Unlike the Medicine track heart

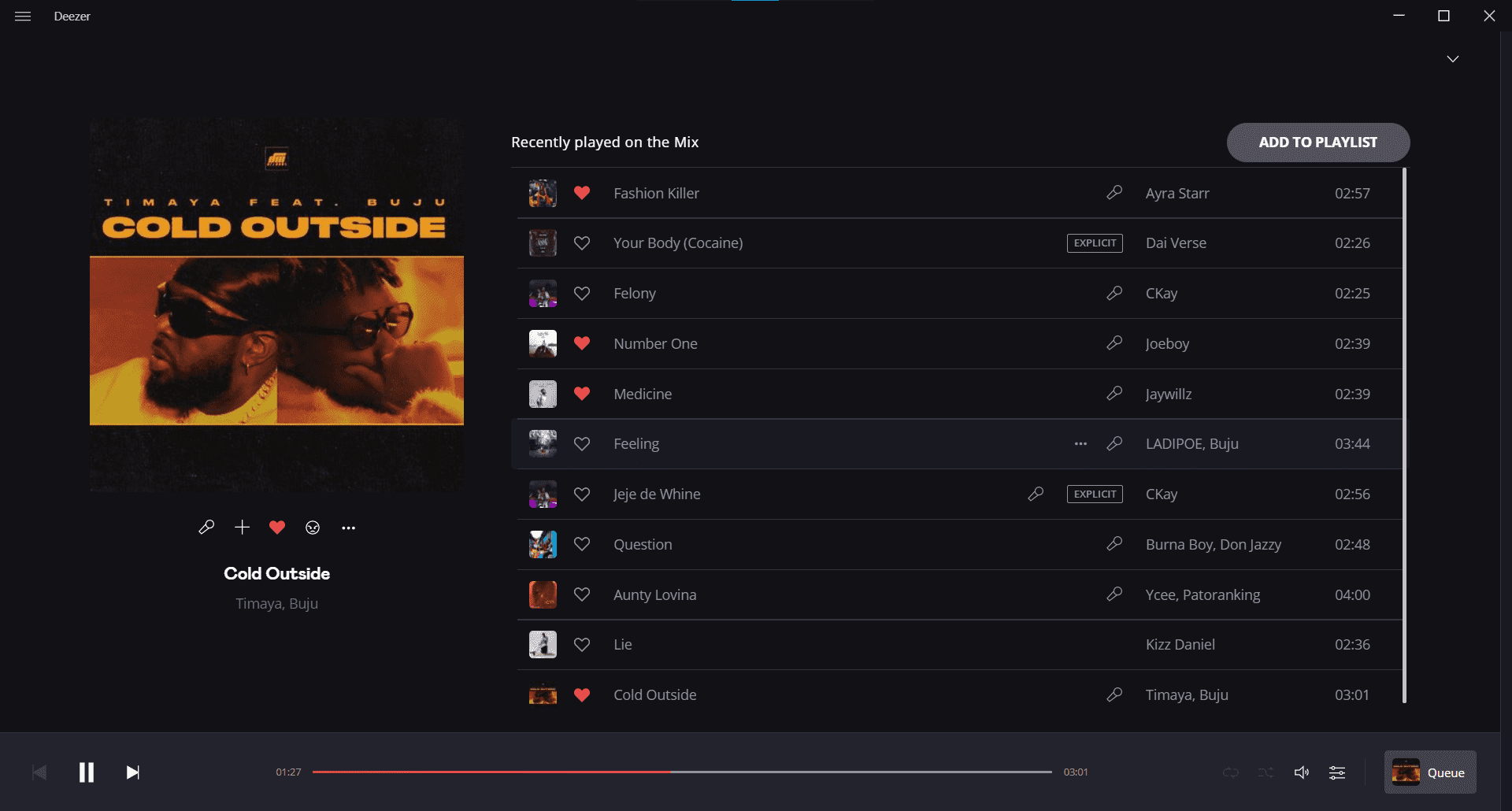click(x=582, y=394)
